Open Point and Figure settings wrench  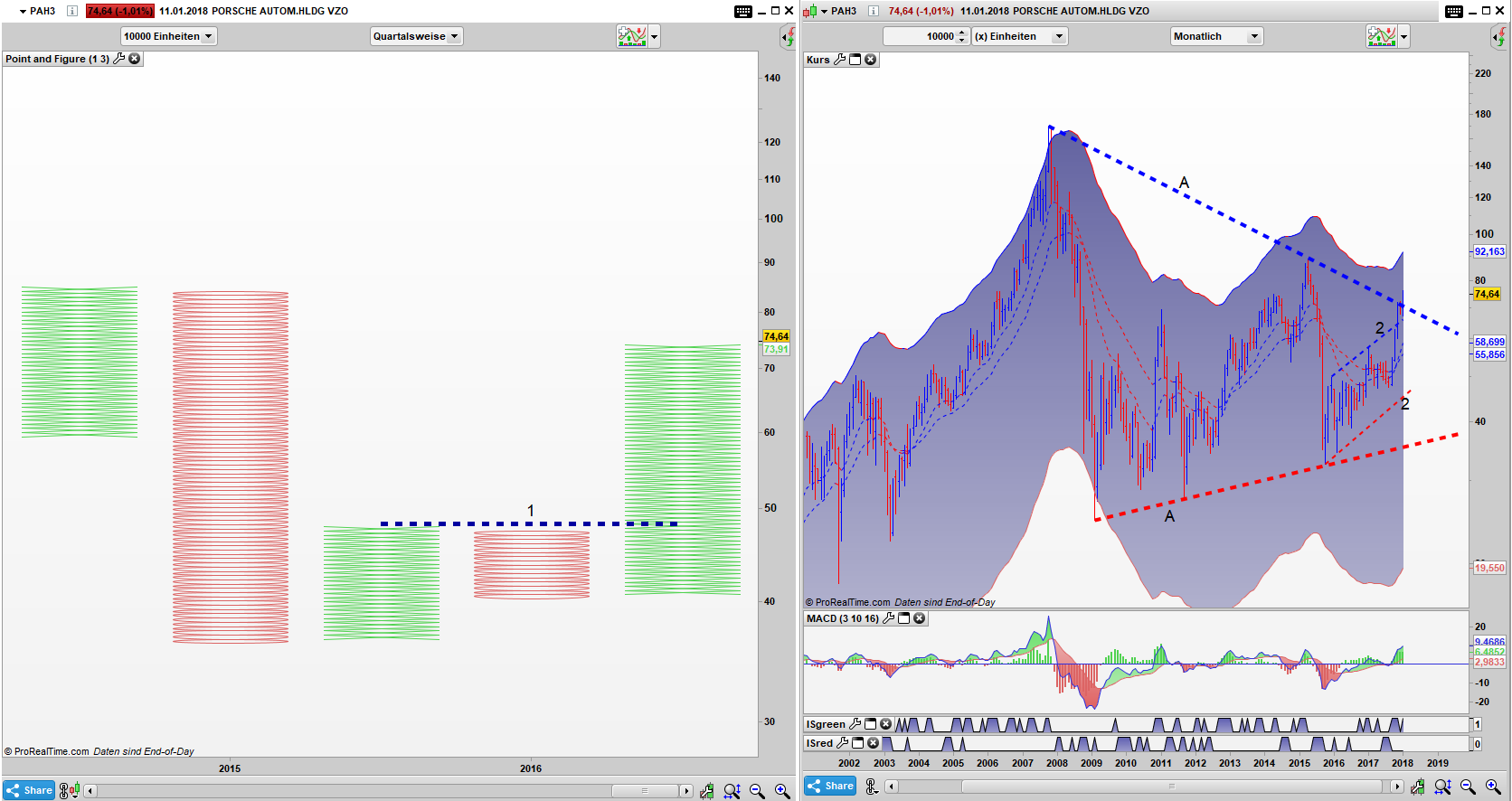(118, 59)
